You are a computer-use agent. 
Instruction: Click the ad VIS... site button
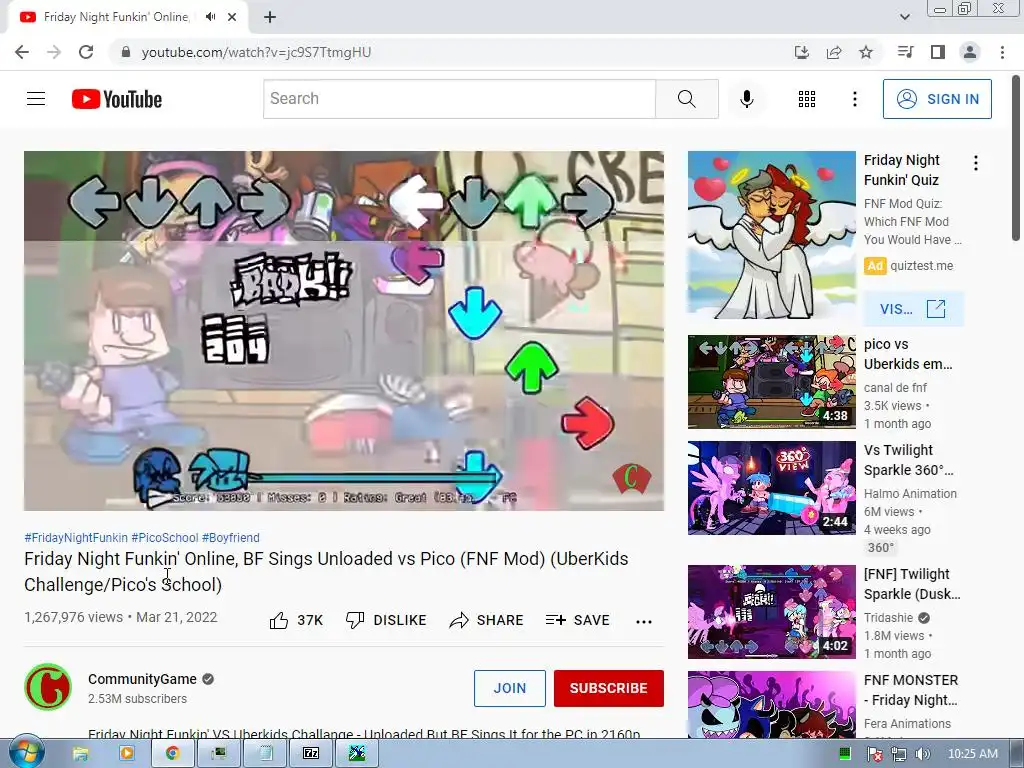coord(913,309)
